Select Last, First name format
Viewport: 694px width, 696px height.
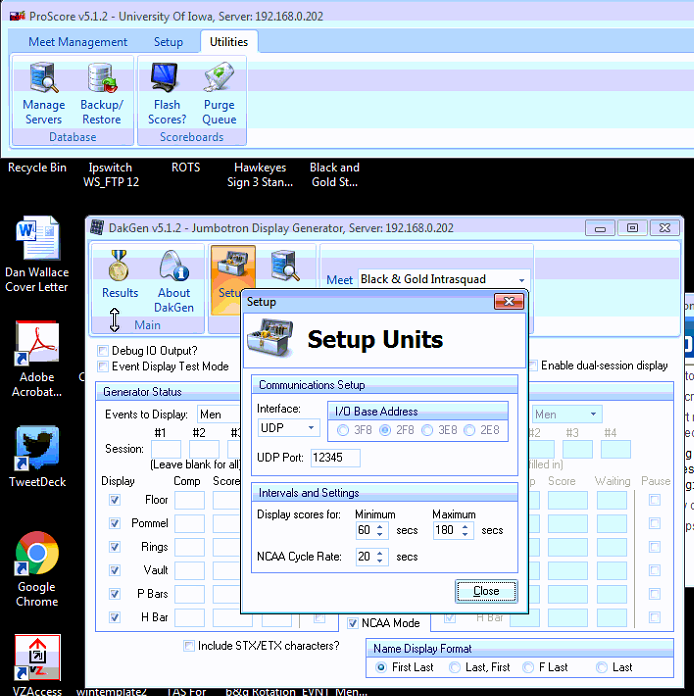tap(456, 667)
